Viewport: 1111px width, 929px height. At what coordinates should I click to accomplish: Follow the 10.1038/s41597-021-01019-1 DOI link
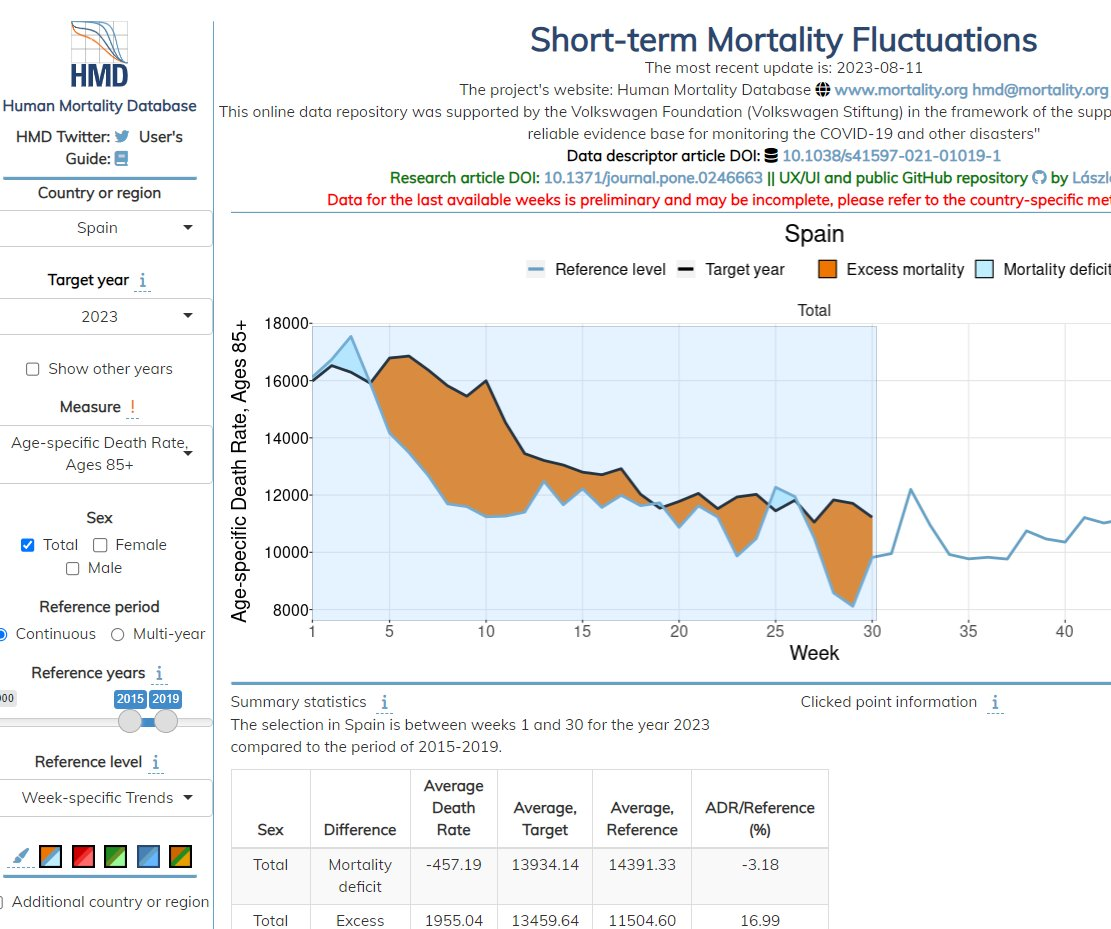tap(891, 156)
